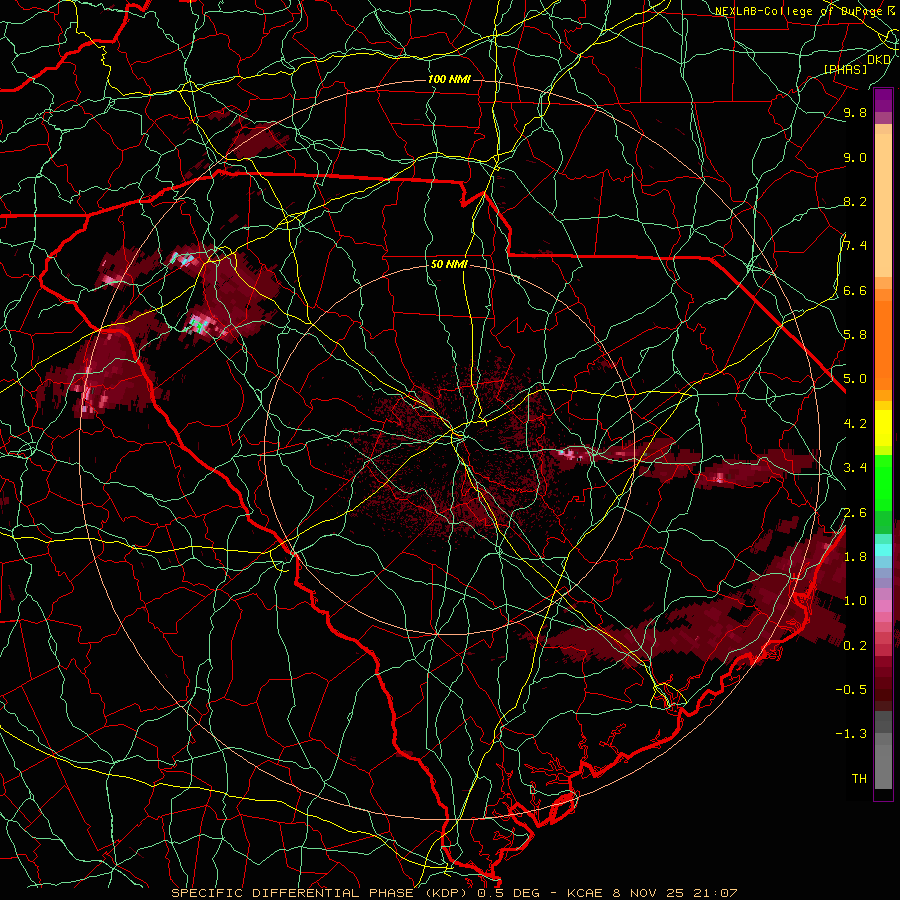Click the purple segment atop the color bar
900x900 pixels.
point(883,100)
